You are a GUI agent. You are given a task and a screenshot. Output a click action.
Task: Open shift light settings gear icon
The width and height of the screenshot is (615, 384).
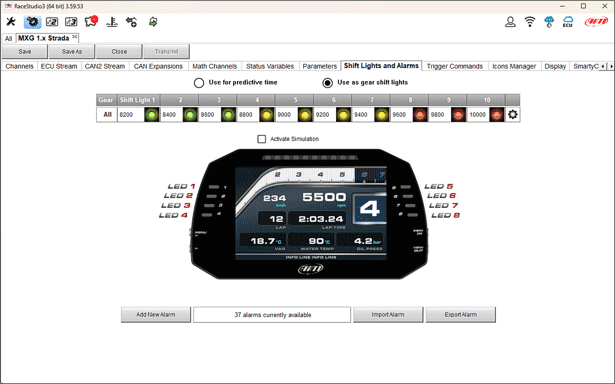513,115
